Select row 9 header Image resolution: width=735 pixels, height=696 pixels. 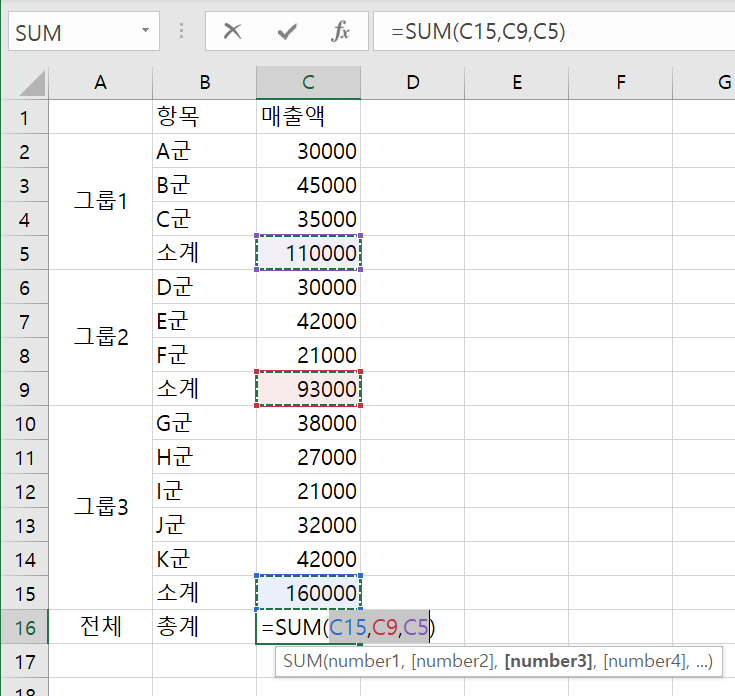click(24, 389)
